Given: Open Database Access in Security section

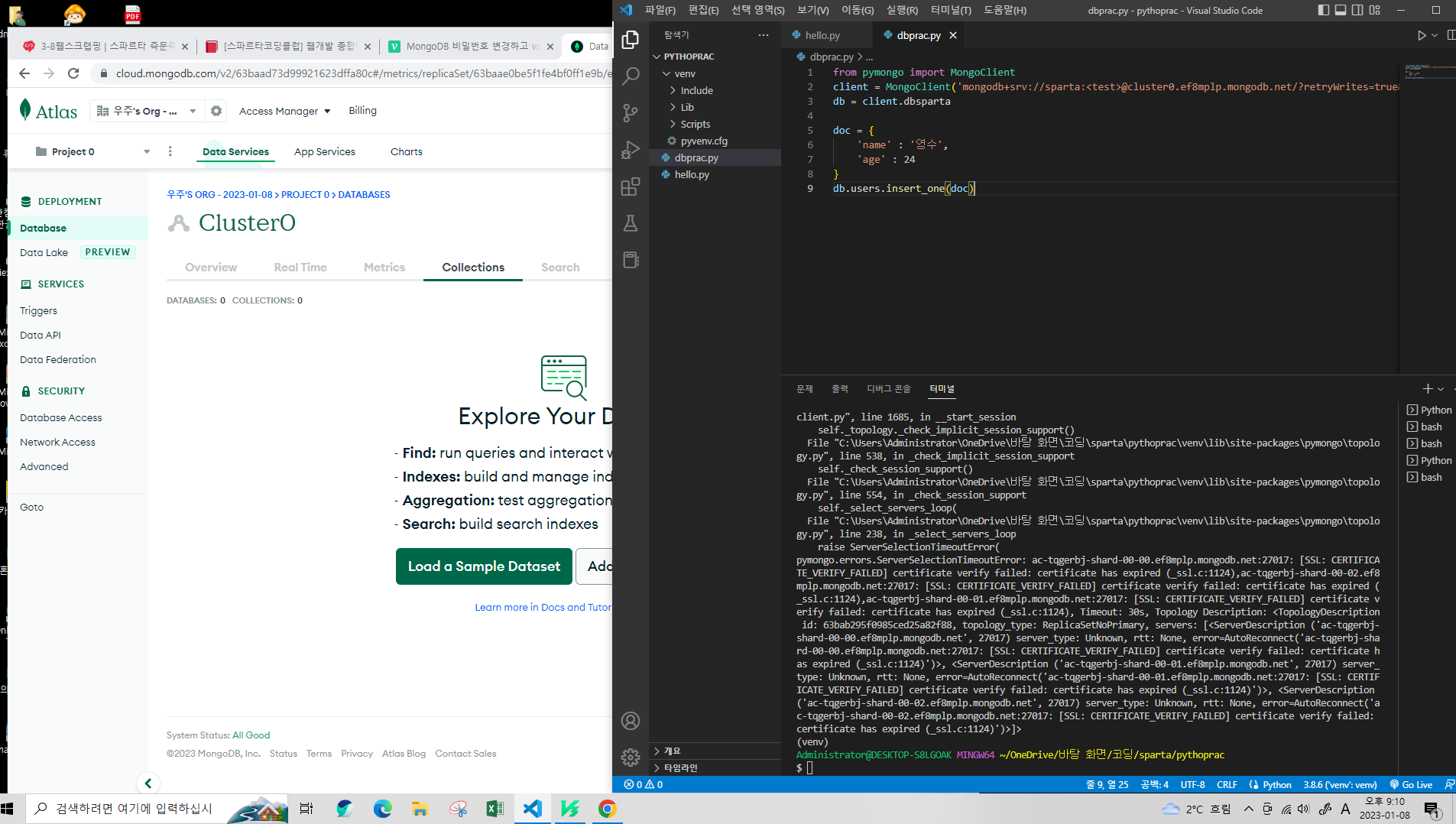Looking at the screenshot, I should tap(61, 417).
